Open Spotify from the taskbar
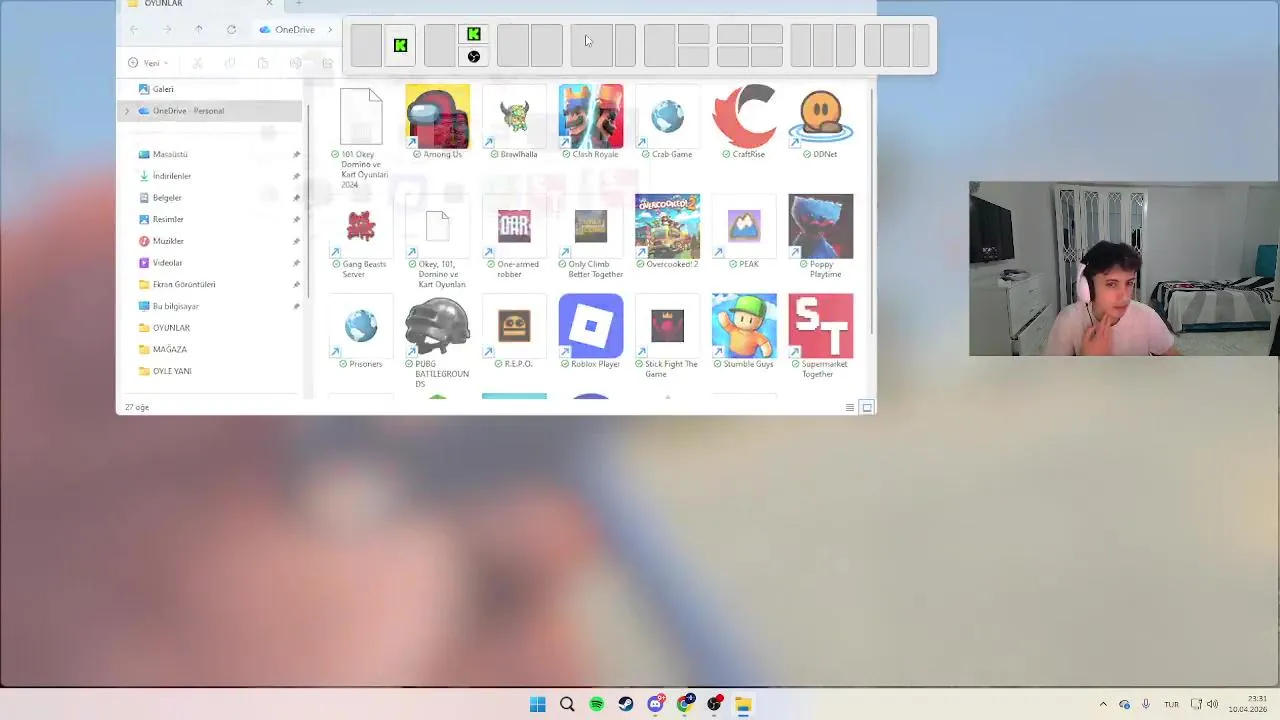This screenshot has width=1280, height=720. 597,704
